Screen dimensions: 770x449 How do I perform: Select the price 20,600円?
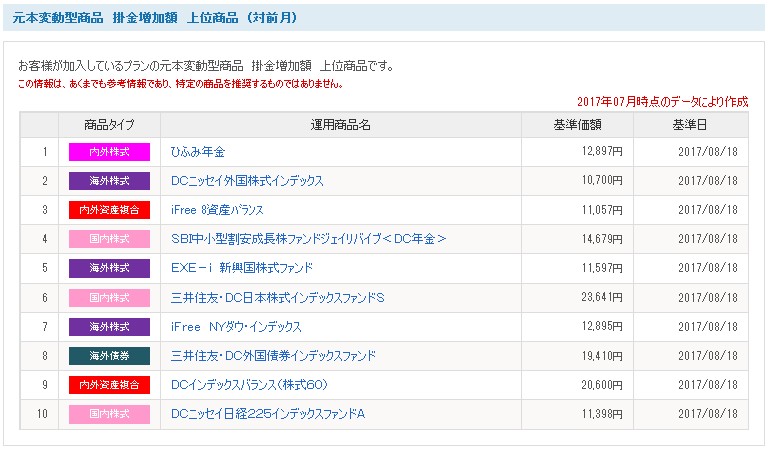[602, 385]
